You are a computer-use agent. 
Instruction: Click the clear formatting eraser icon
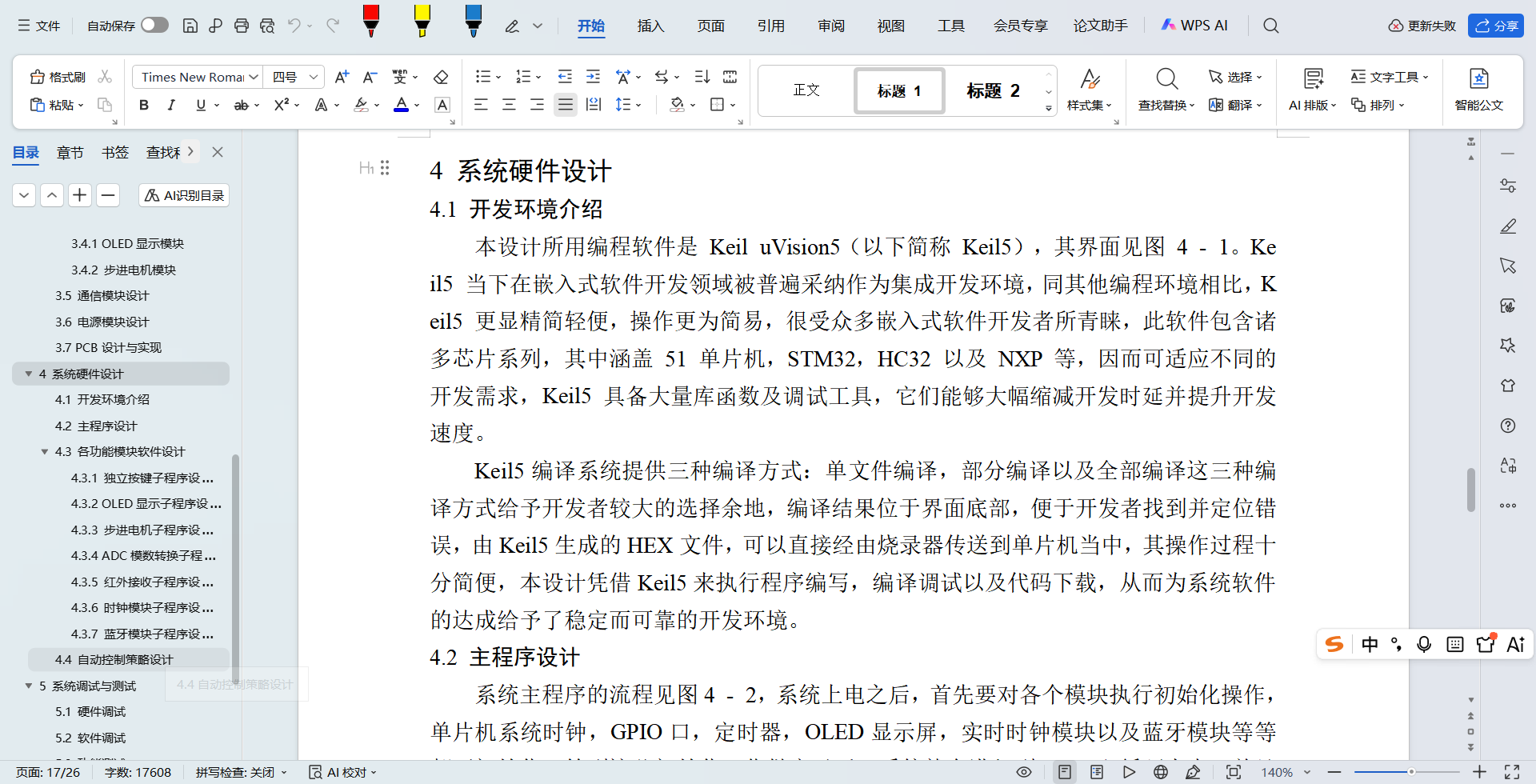[x=440, y=77]
